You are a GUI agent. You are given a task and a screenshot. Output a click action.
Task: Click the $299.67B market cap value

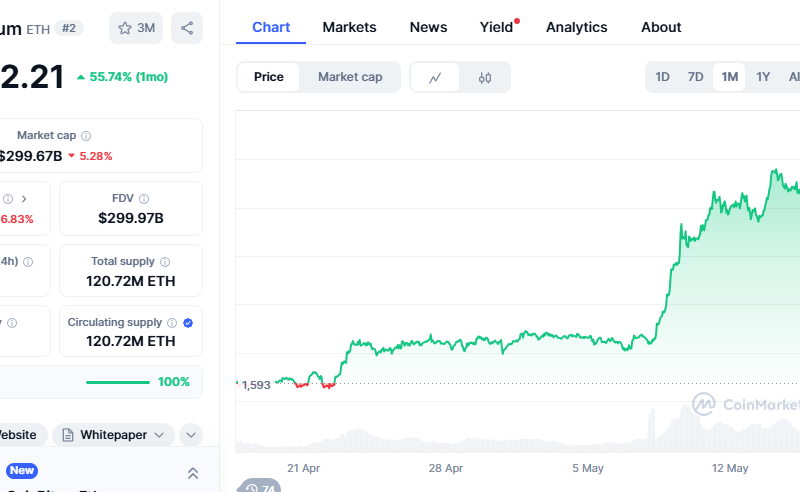coord(31,156)
